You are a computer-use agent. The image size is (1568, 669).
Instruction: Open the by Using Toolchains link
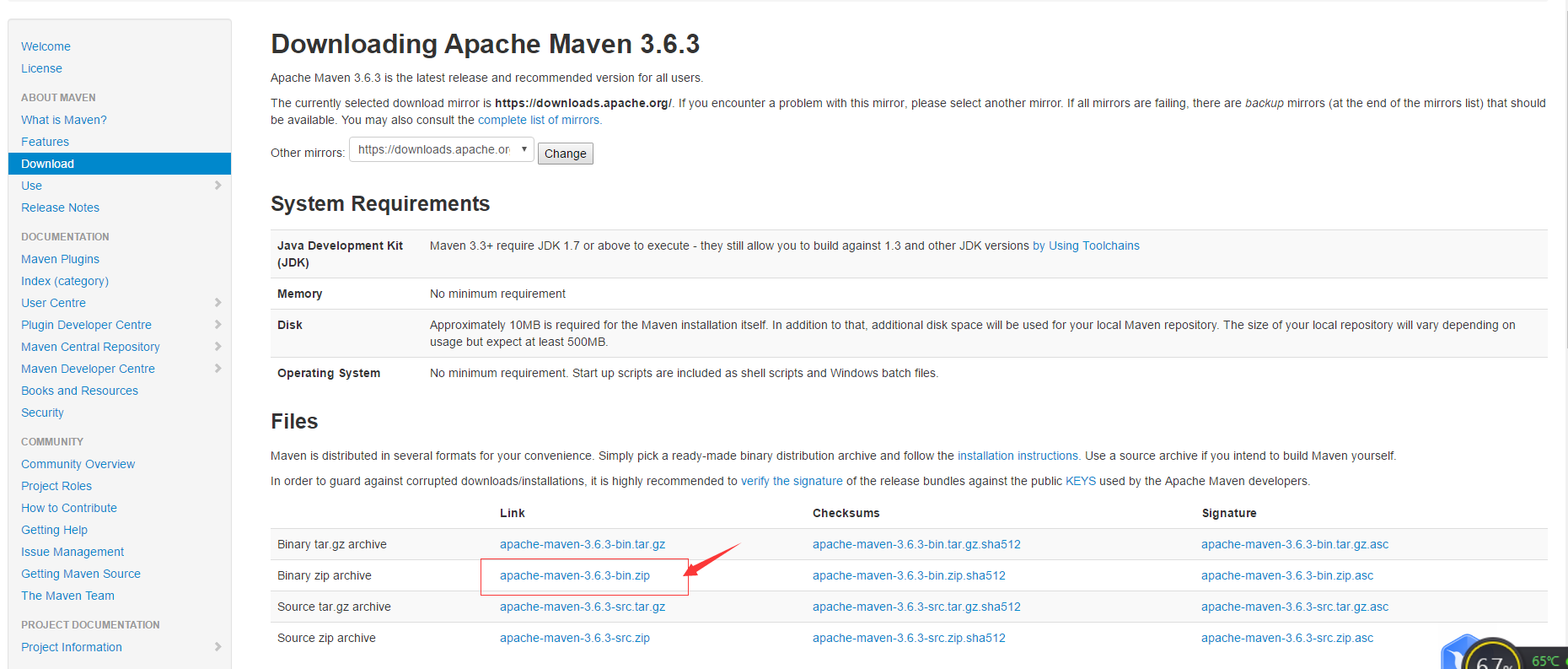point(1086,245)
